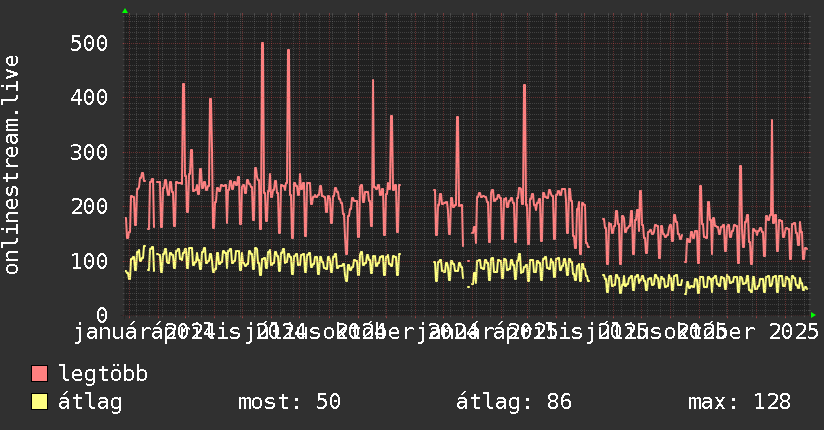Click the 200 y-axis label
This screenshot has width=824, height=430.
pyautogui.click(x=89, y=206)
